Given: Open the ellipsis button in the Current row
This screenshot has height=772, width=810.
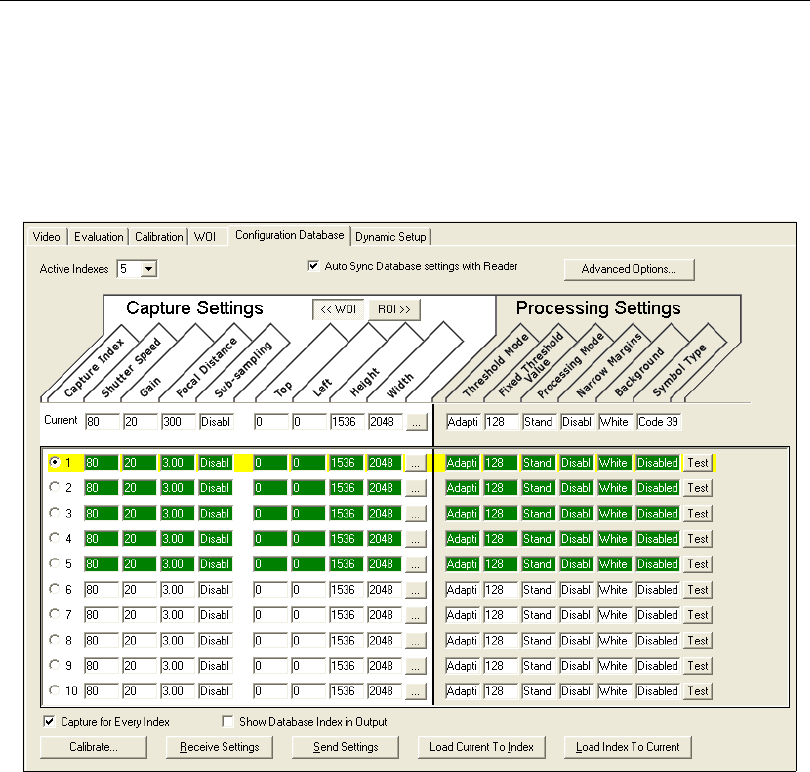Looking at the screenshot, I should (416, 422).
